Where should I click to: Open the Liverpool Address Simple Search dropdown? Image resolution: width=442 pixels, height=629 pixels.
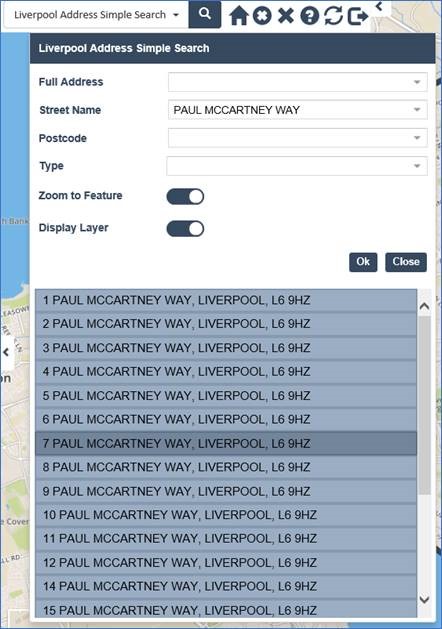click(96, 15)
